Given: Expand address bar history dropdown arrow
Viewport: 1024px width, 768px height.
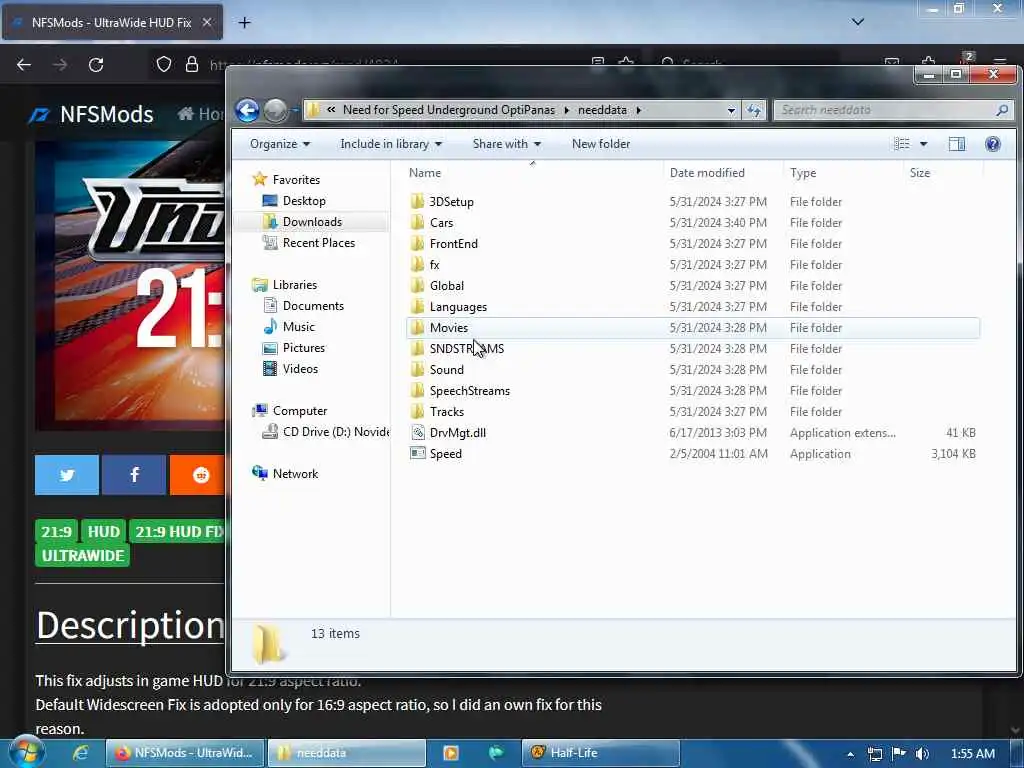Looking at the screenshot, I should click(x=731, y=110).
